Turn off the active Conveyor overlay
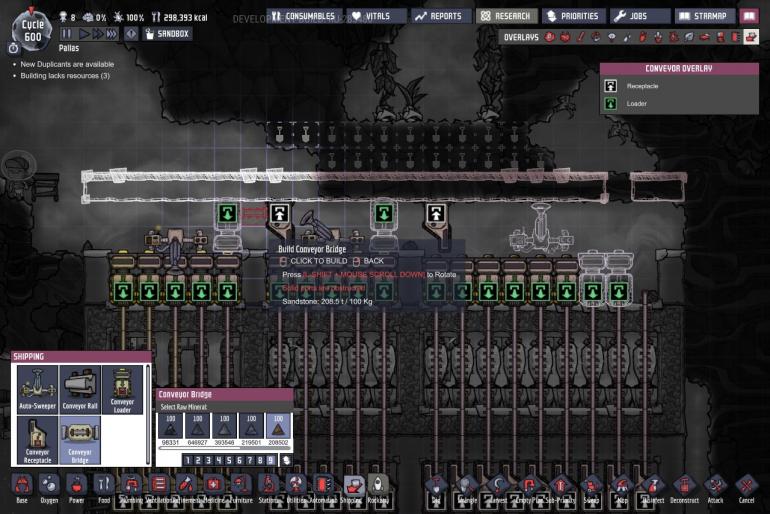 (751, 37)
